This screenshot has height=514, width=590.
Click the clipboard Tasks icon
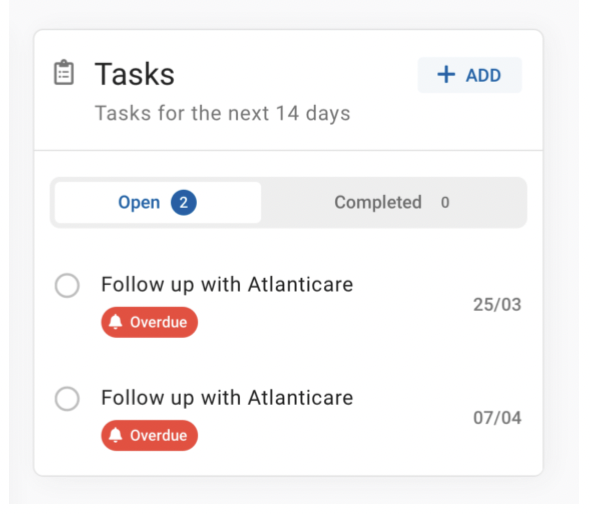[x=64, y=73]
